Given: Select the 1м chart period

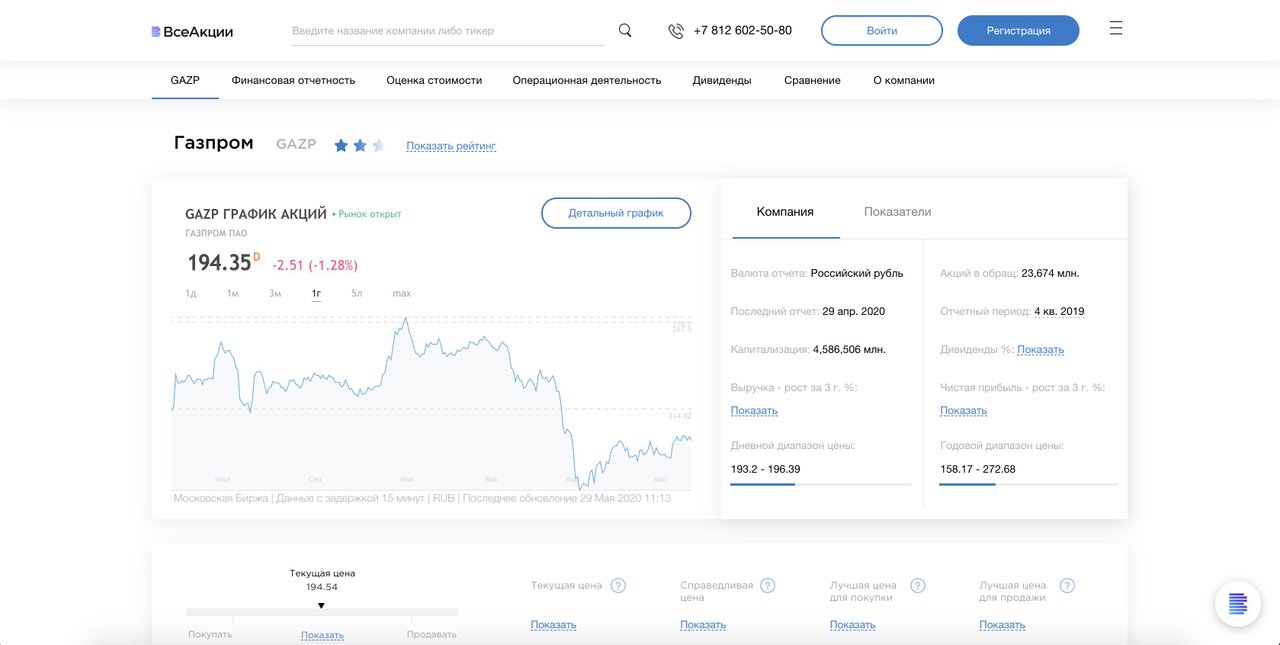Looking at the screenshot, I should pyautogui.click(x=232, y=293).
